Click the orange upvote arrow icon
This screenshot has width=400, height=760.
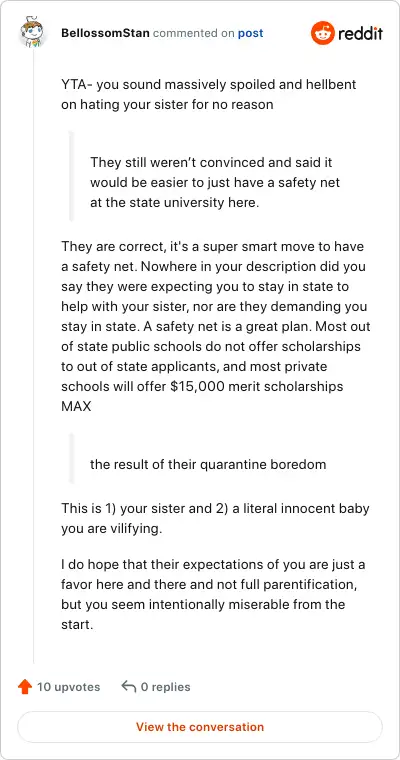point(24,686)
